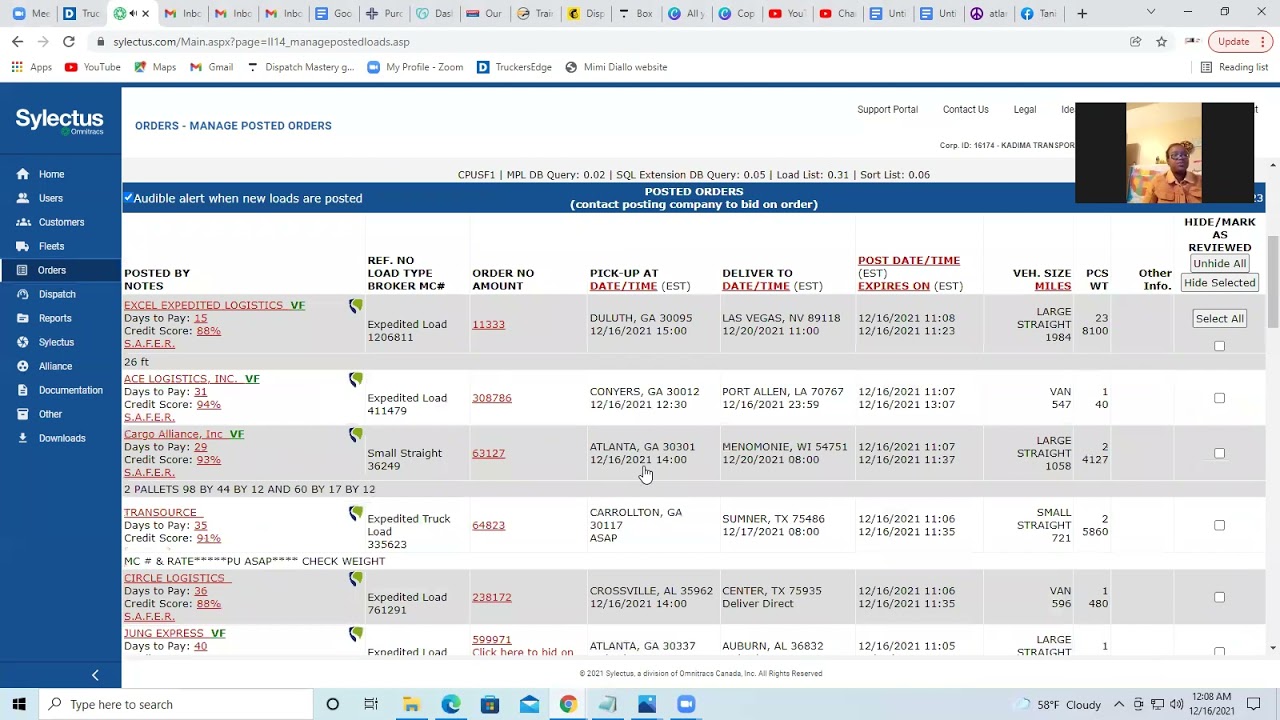Click S.A.F.E.R. link under Cargo Alliance

click(149, 472)
